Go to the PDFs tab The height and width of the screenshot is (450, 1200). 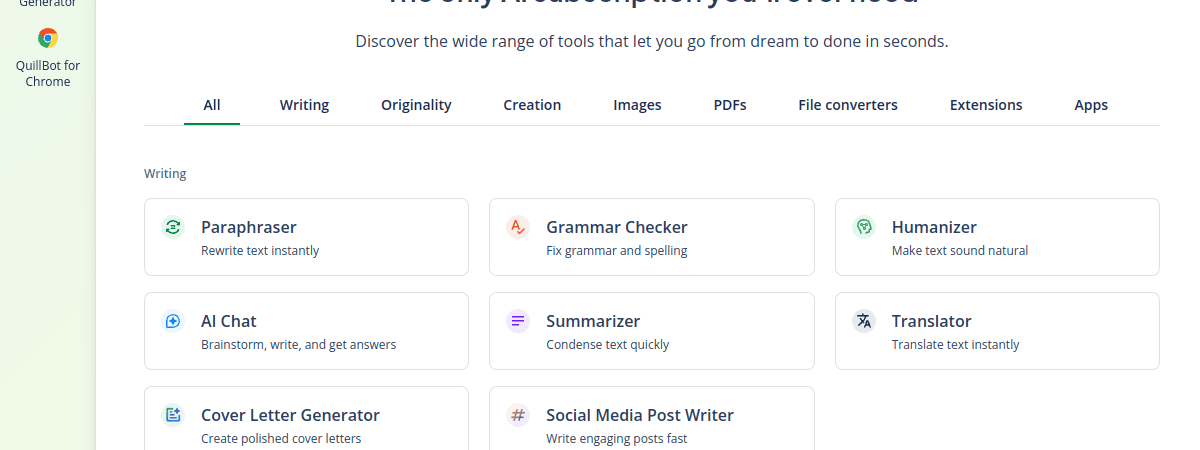pyautogui.click(x=730, y=105)
